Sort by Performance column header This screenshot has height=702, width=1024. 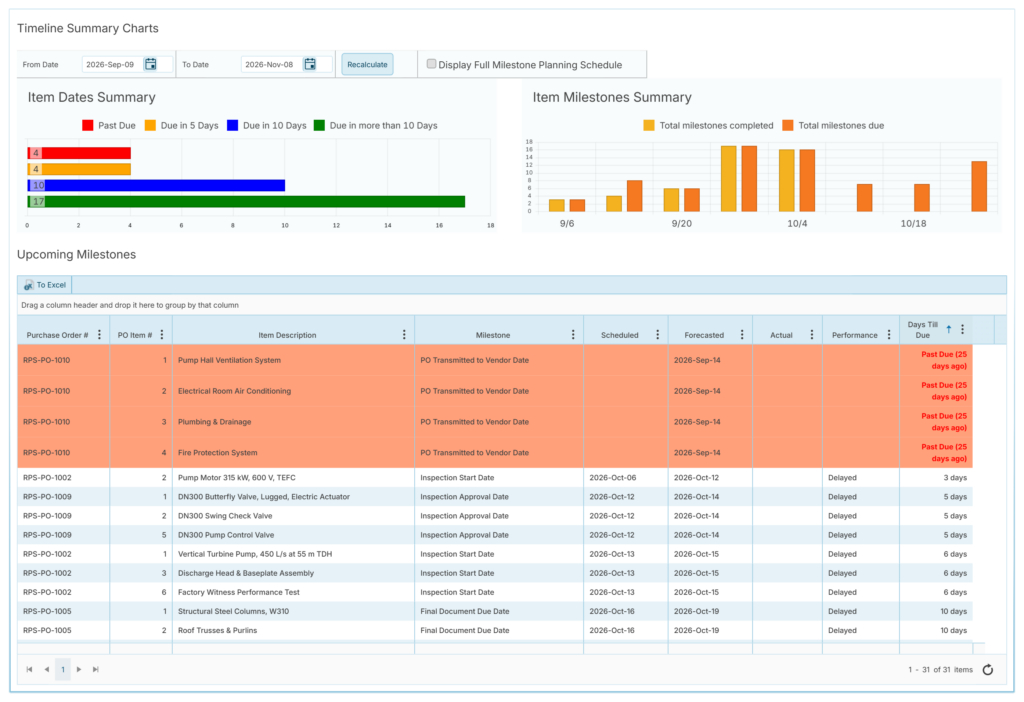[x=854, y=335]
